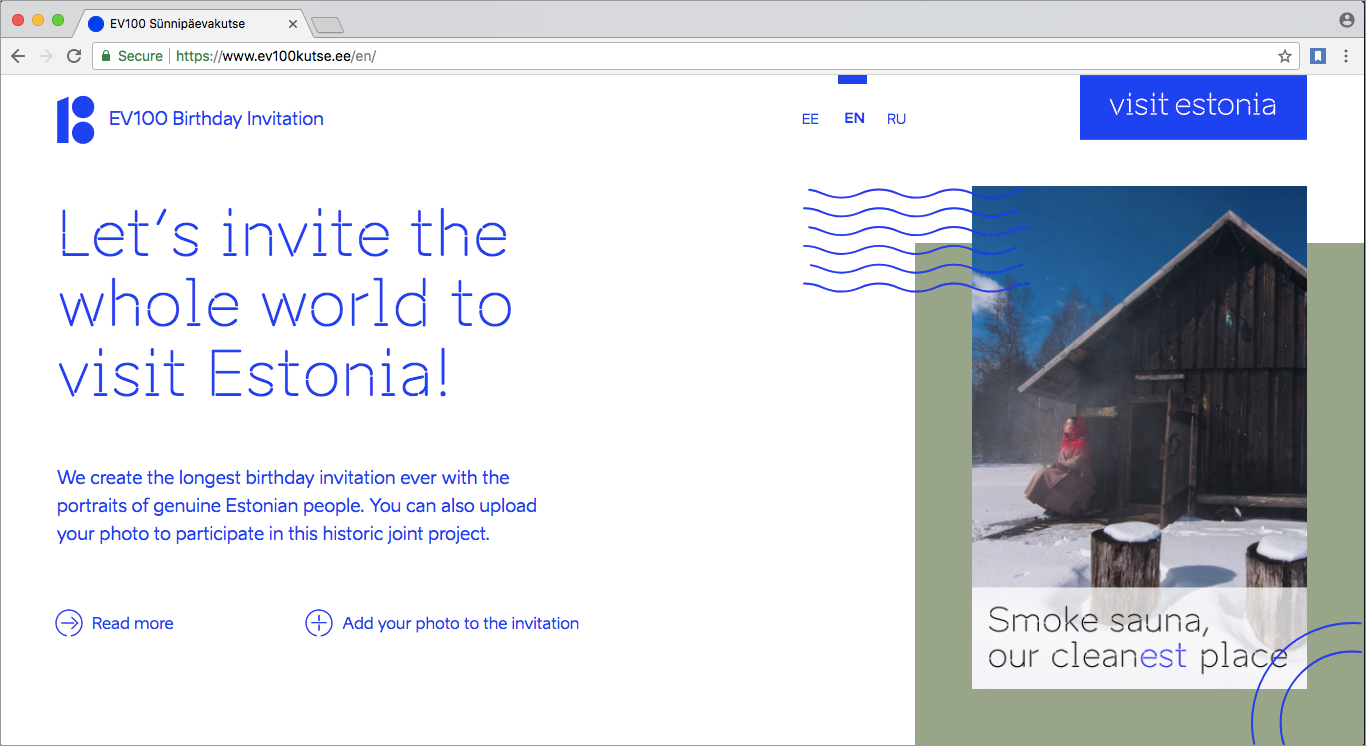Image resolution: width=1366 pixels, height=746 pixels.
Task: Click the EV100 Birthday Invitation title link
Action: pyautogui.click(x=216, y=119)
